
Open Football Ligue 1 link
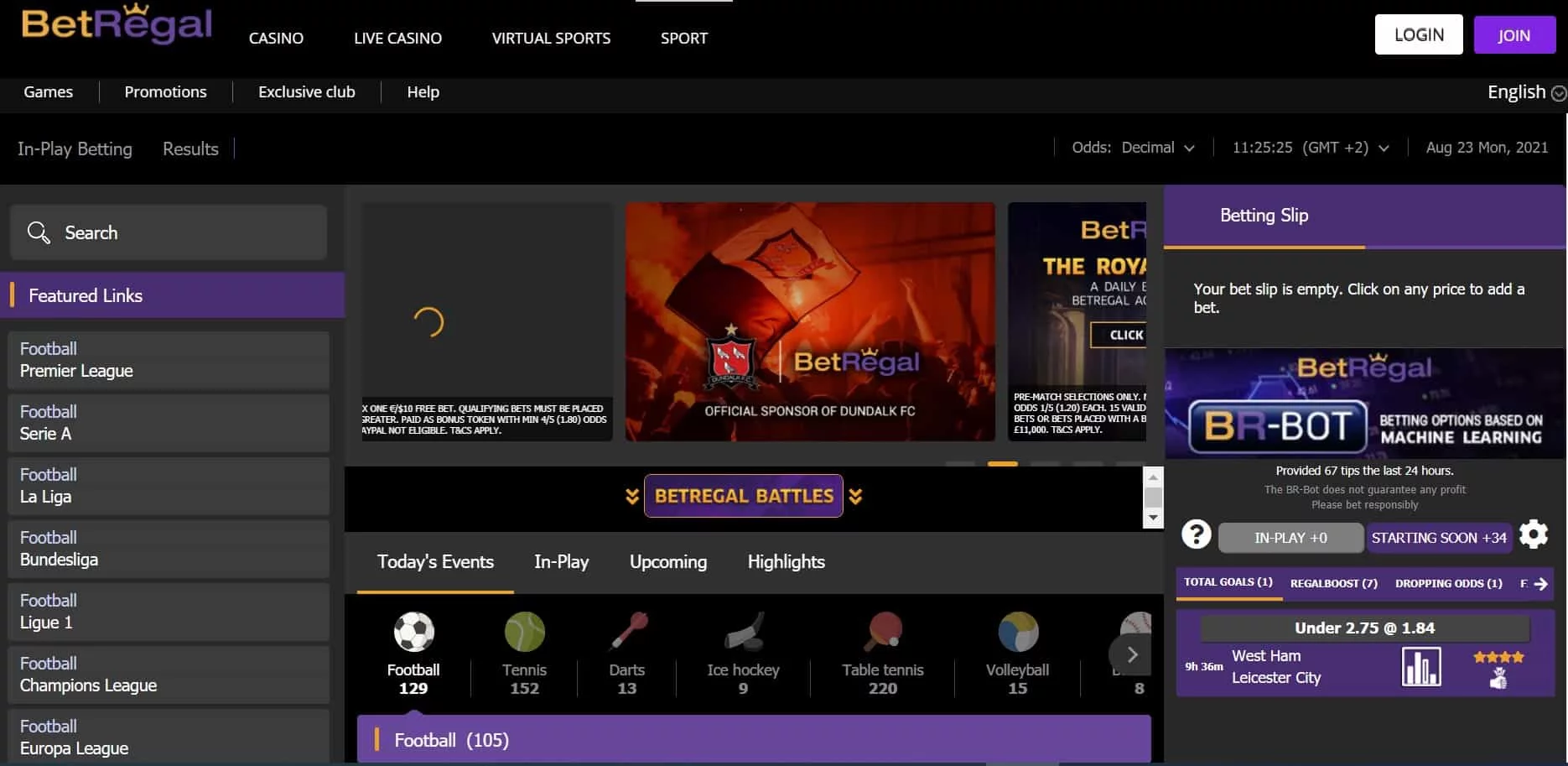169,612
